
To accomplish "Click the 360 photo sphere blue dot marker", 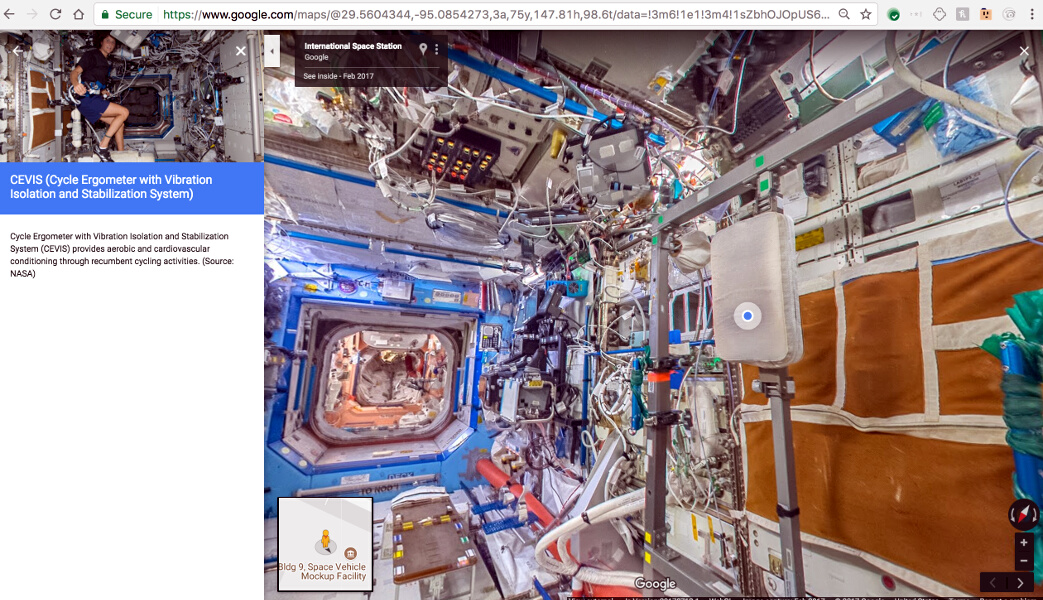I will click(747, 315).
